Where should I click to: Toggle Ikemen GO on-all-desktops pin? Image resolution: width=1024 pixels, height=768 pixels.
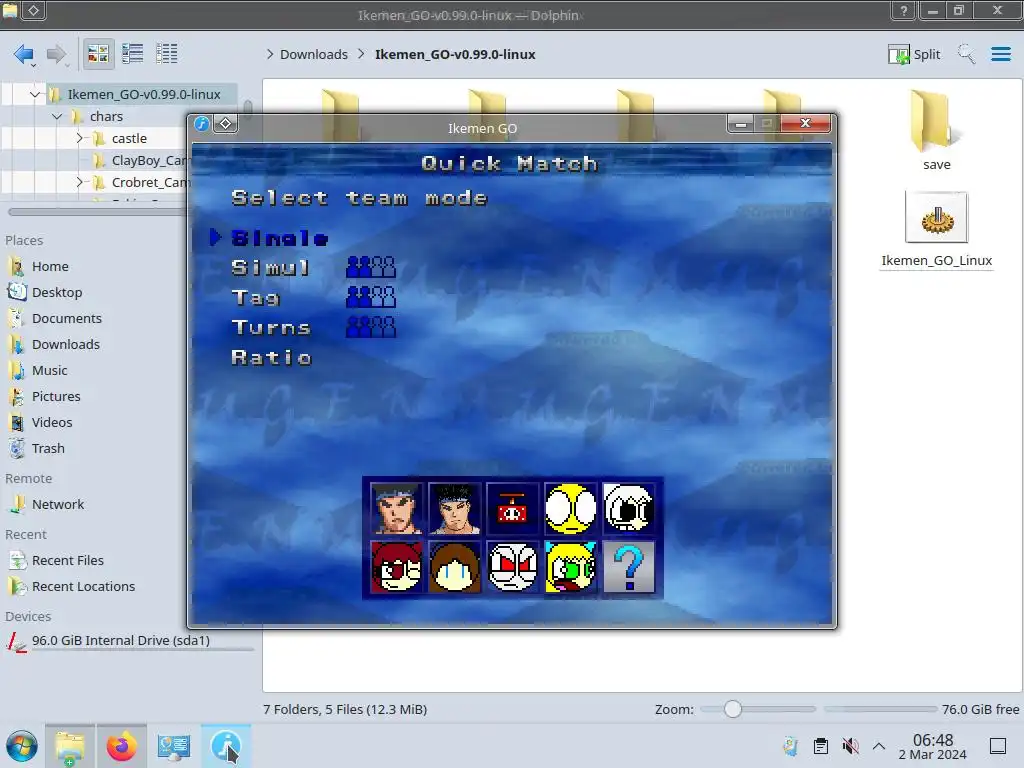tap(225, 123)
